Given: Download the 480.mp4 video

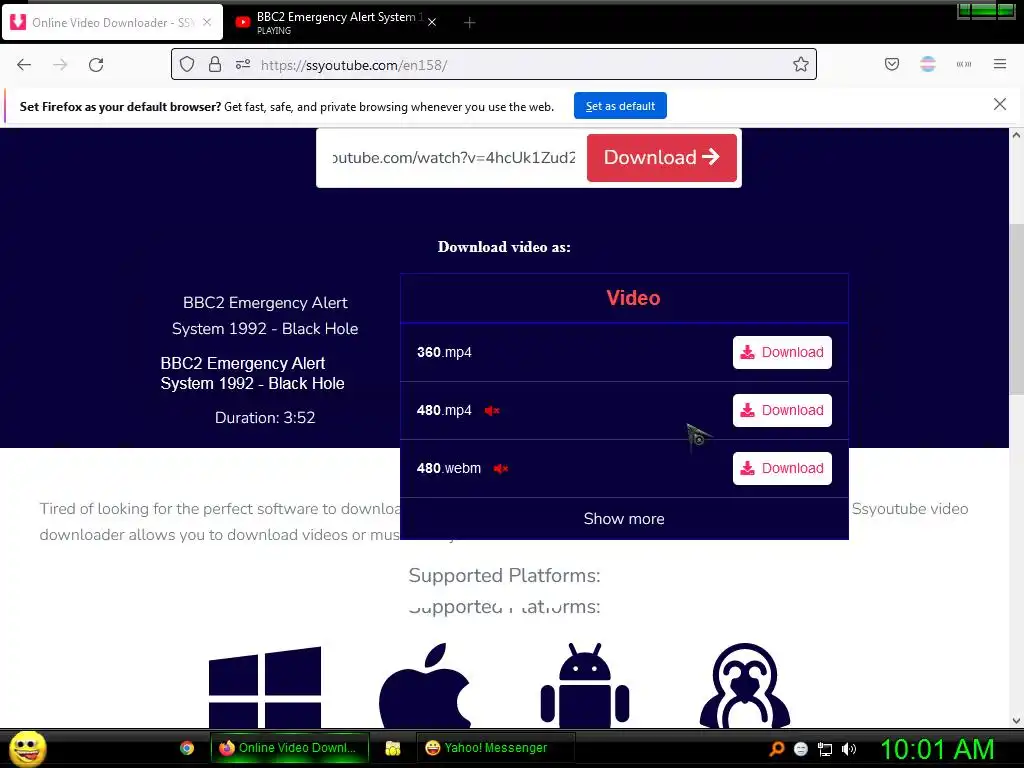Looking at the screenshot, I should click(x=782, y=411).
